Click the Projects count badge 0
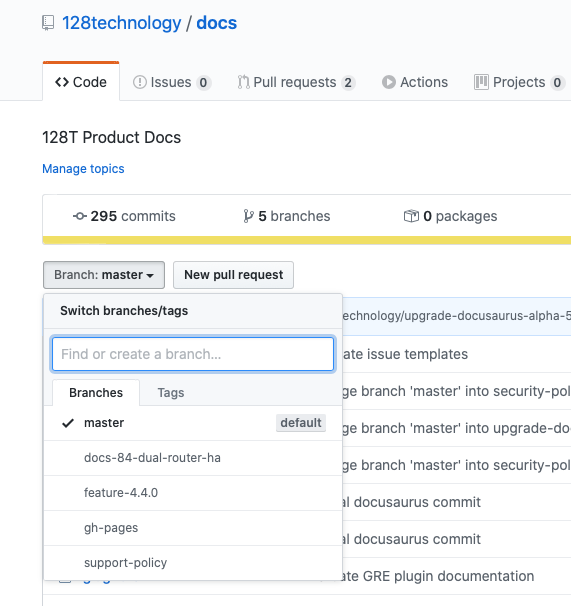 pyautogui.click(x=557, y=82)
